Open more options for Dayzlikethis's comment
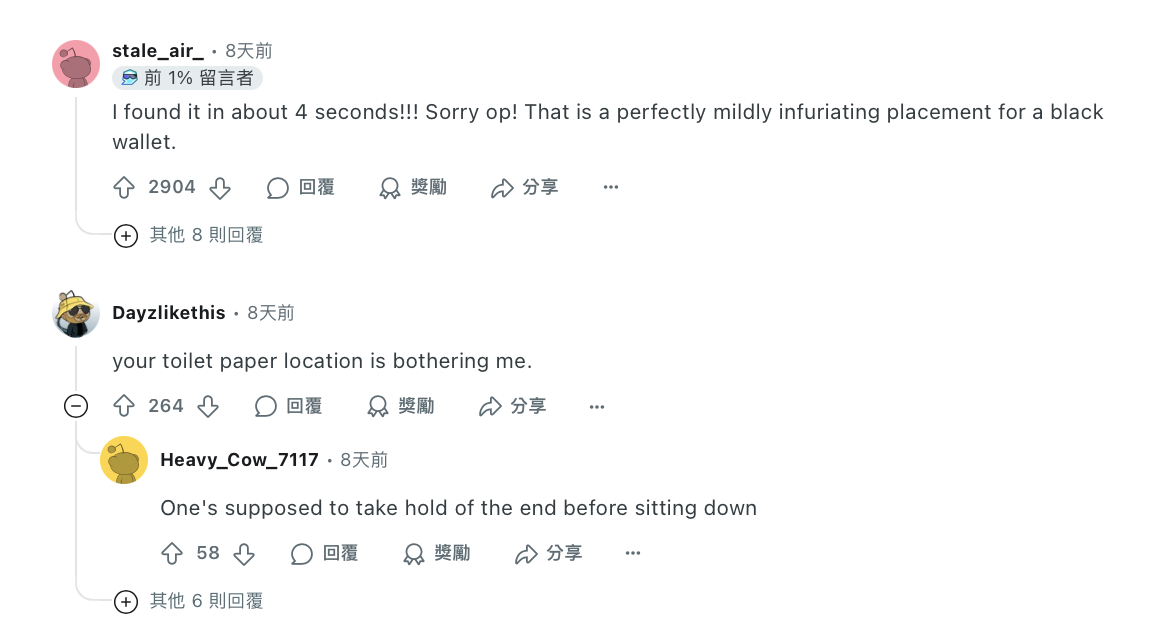Screen dimensions: 1160x642 (x=597, y=406)
